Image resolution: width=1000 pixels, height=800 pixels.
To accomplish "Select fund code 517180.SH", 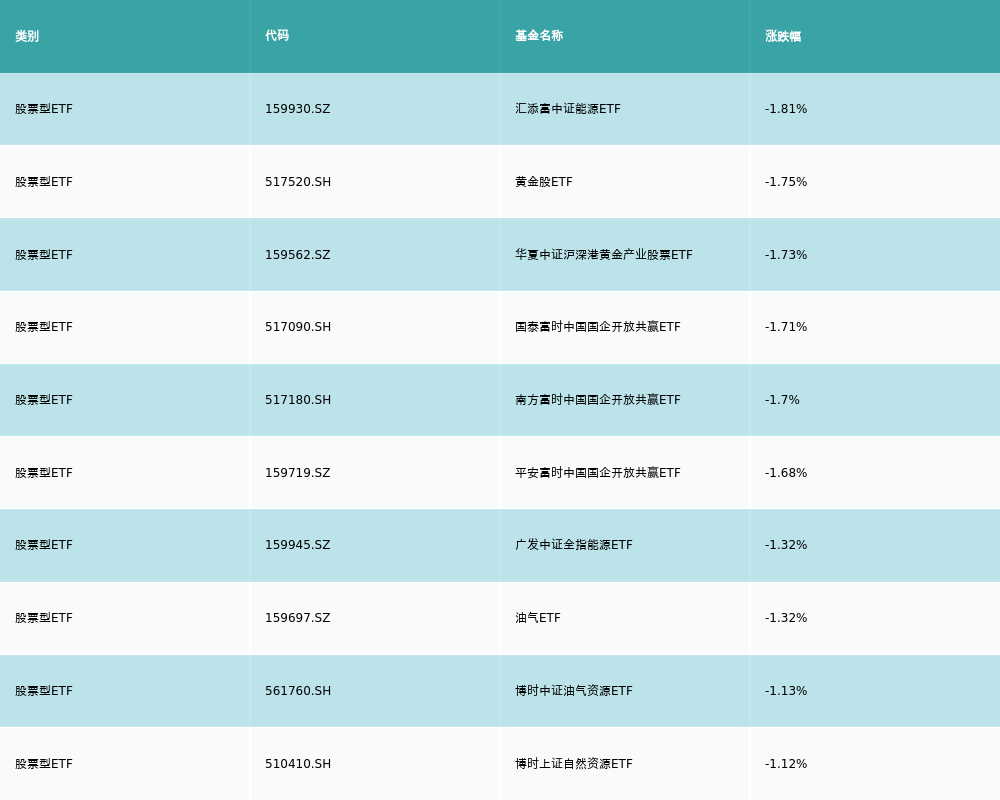I will [x=298, y=400].
